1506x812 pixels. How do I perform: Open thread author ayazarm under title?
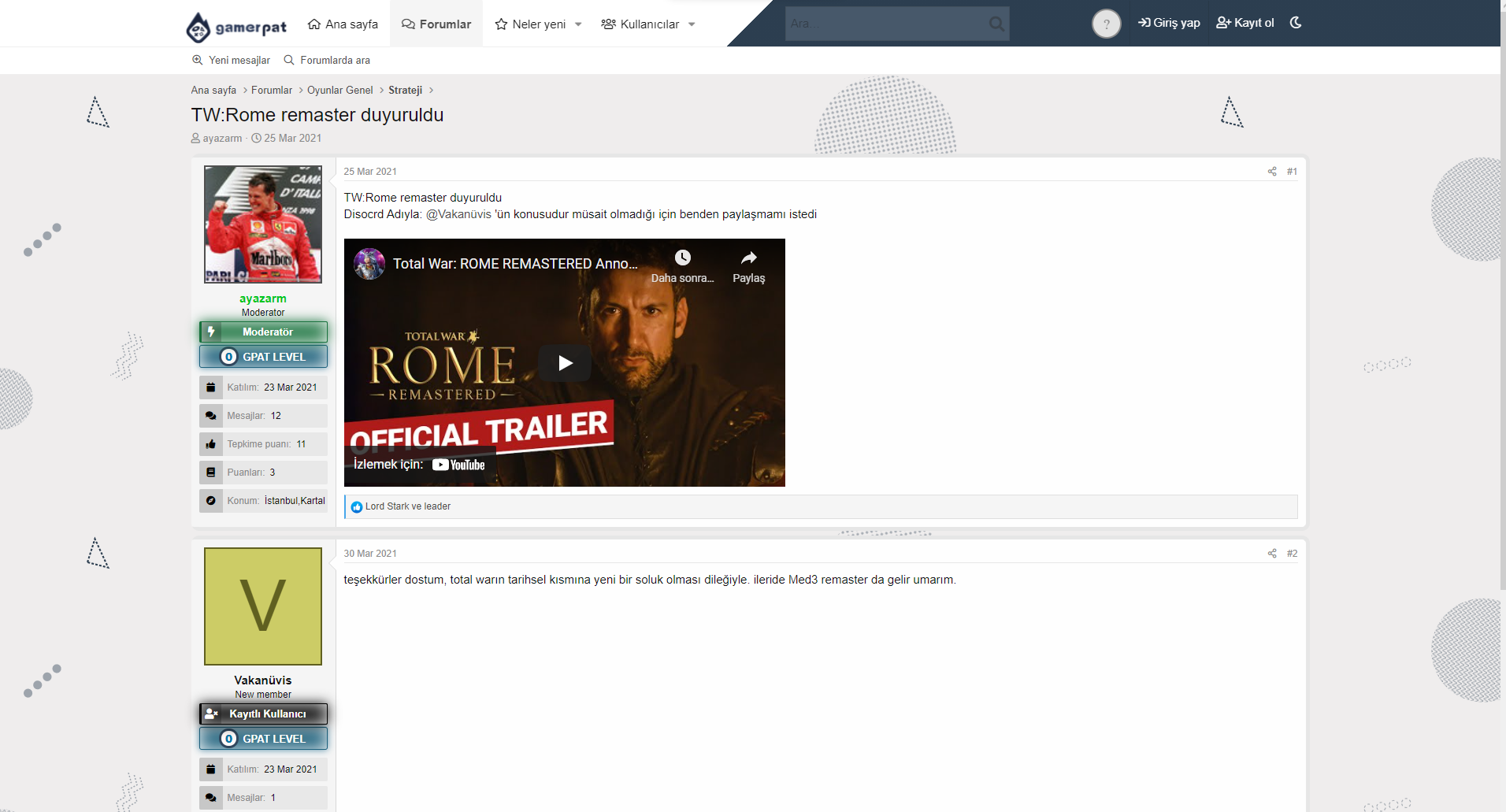click(222, 138)
